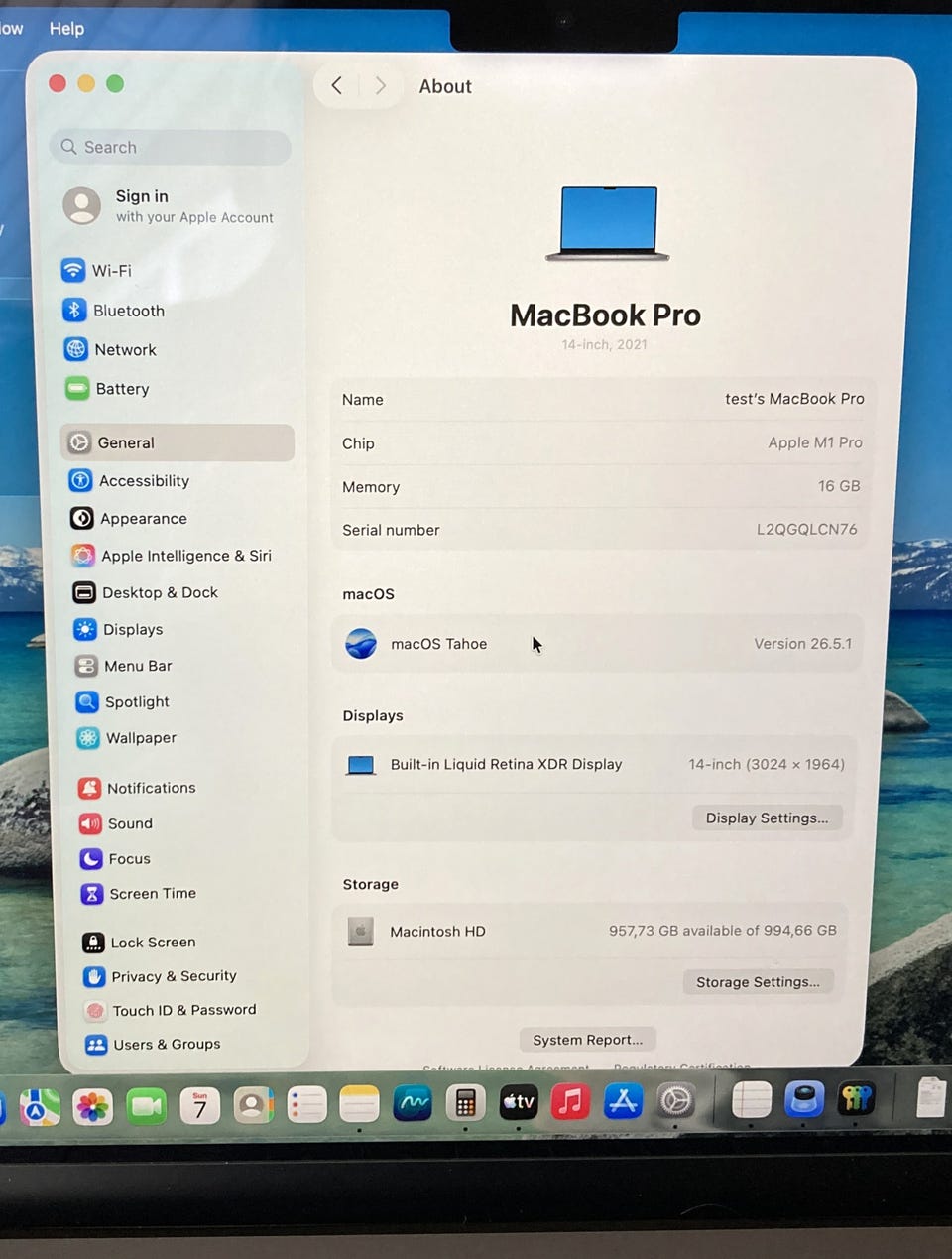Click the 16 GB memory value
Viewport: 952px width, 1259px height.
(839, 486)
